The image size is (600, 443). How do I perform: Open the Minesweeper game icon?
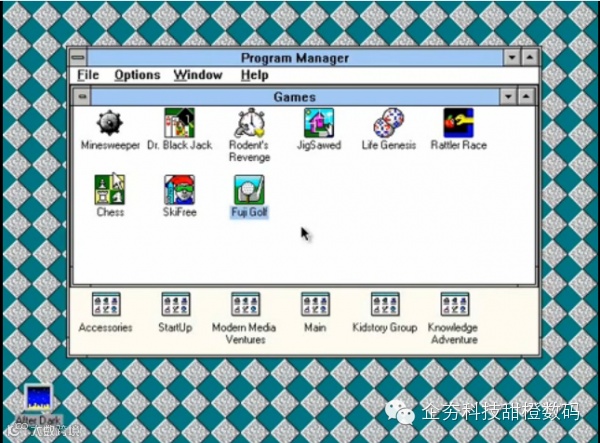[110, 123]
